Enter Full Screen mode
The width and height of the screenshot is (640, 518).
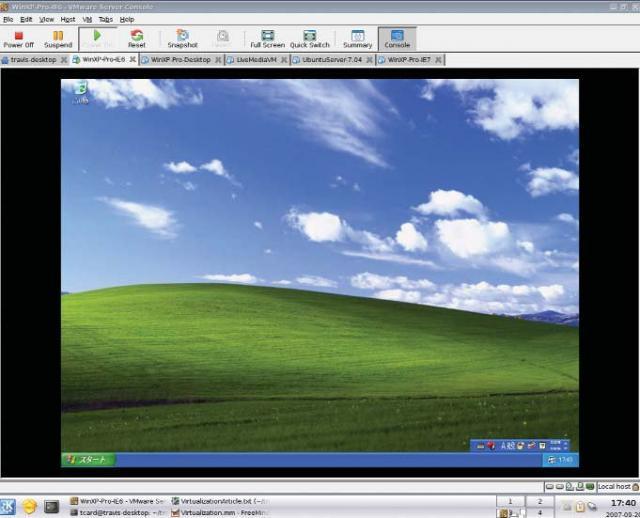coord(267,39)
